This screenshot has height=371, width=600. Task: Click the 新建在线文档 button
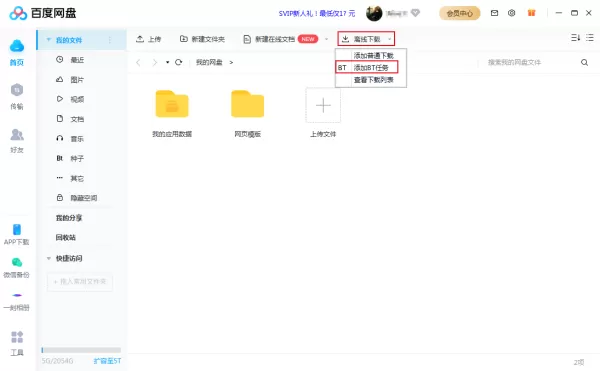[x=280, y=39]
